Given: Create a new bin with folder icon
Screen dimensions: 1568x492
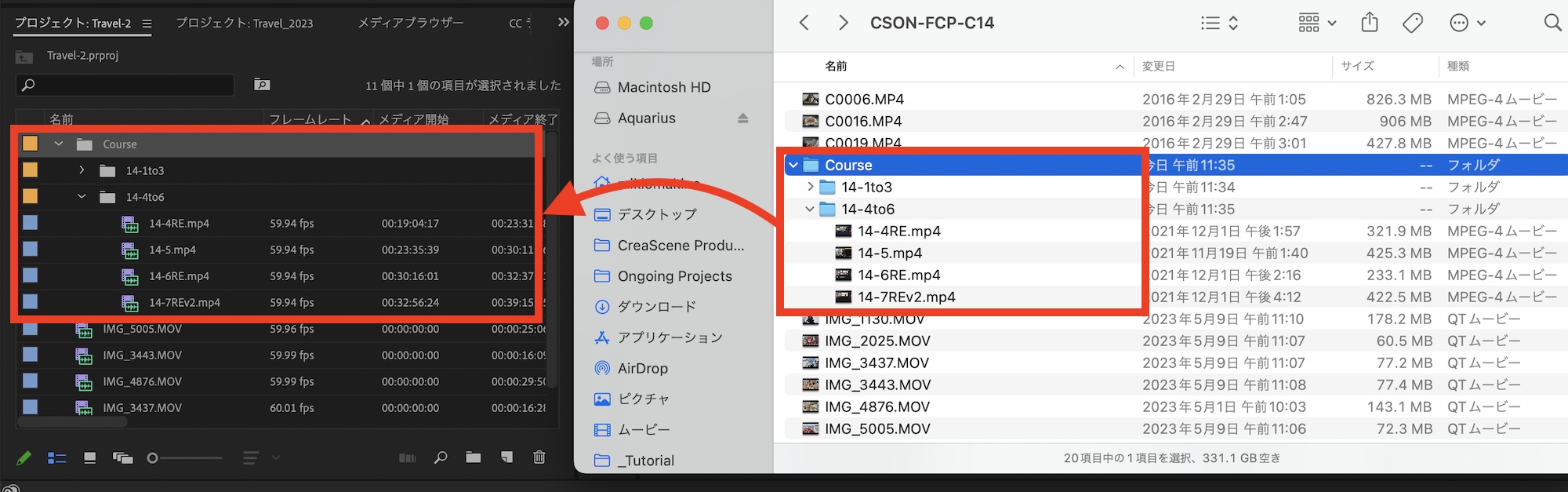Looking at the screenshot, I should (x=474, y=457).
